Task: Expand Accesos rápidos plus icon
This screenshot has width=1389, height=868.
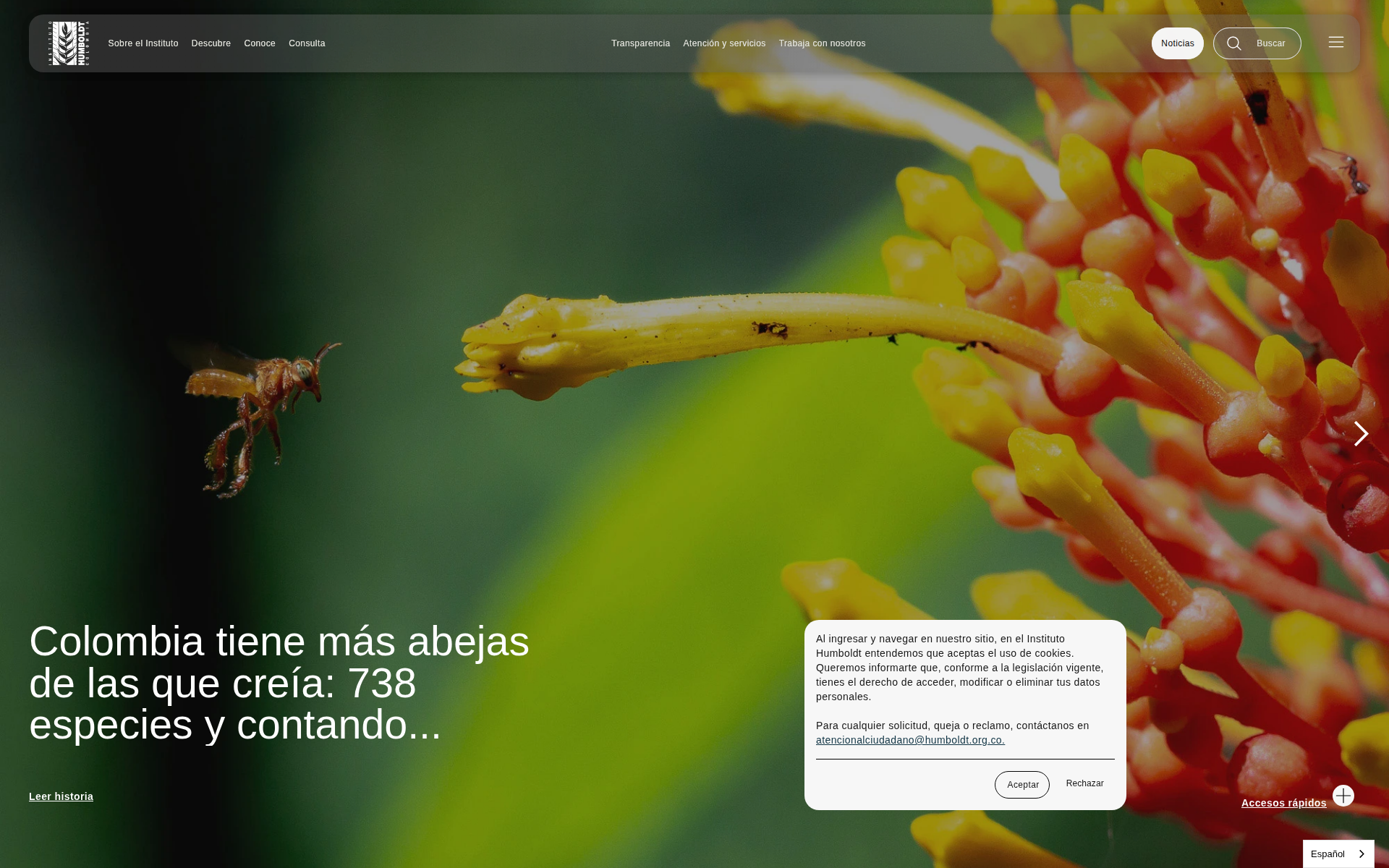Action: 1343,796
